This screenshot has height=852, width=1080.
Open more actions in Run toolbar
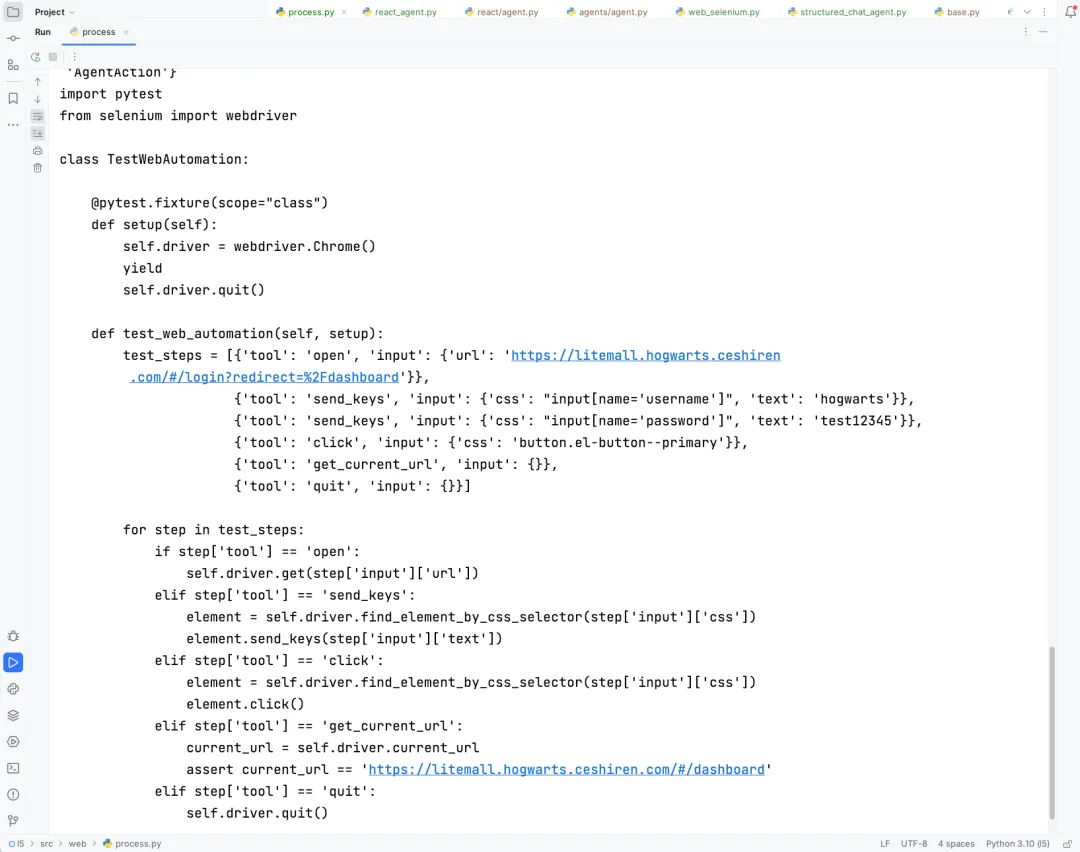74,57
